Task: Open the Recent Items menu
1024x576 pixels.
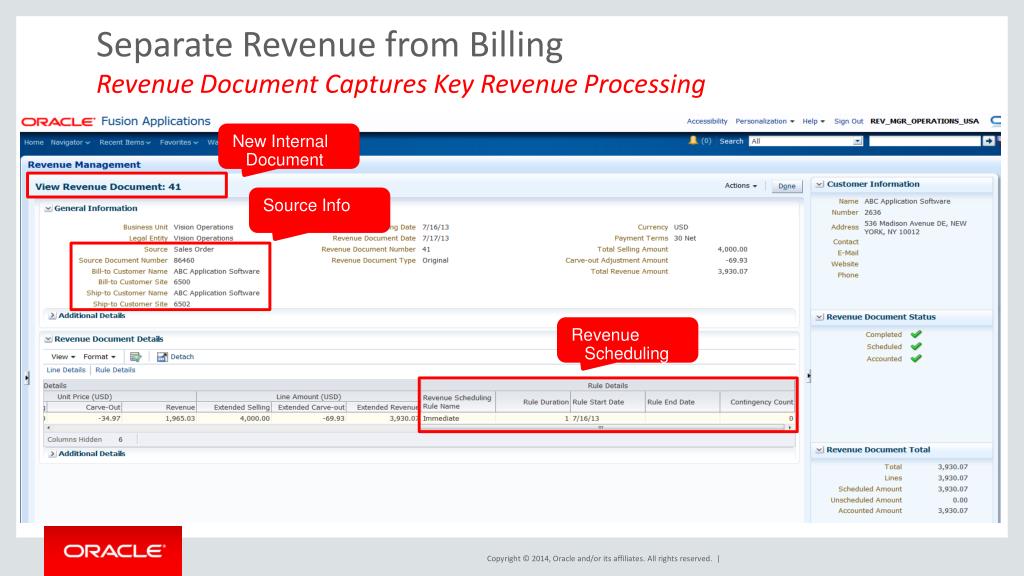Action: coord(125,142)
